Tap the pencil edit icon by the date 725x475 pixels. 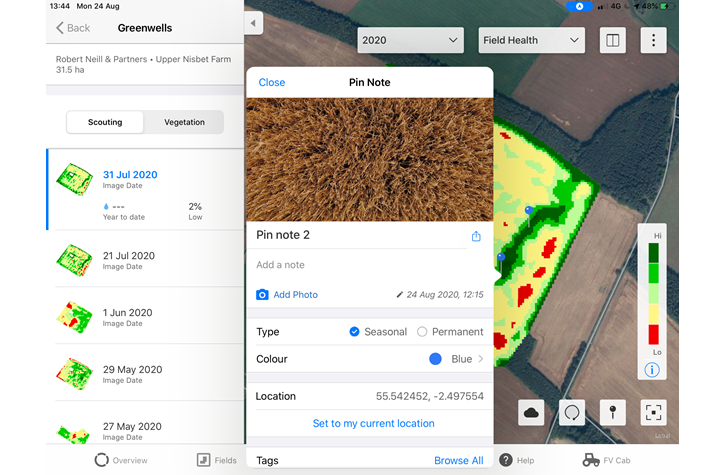coord(399,295)
